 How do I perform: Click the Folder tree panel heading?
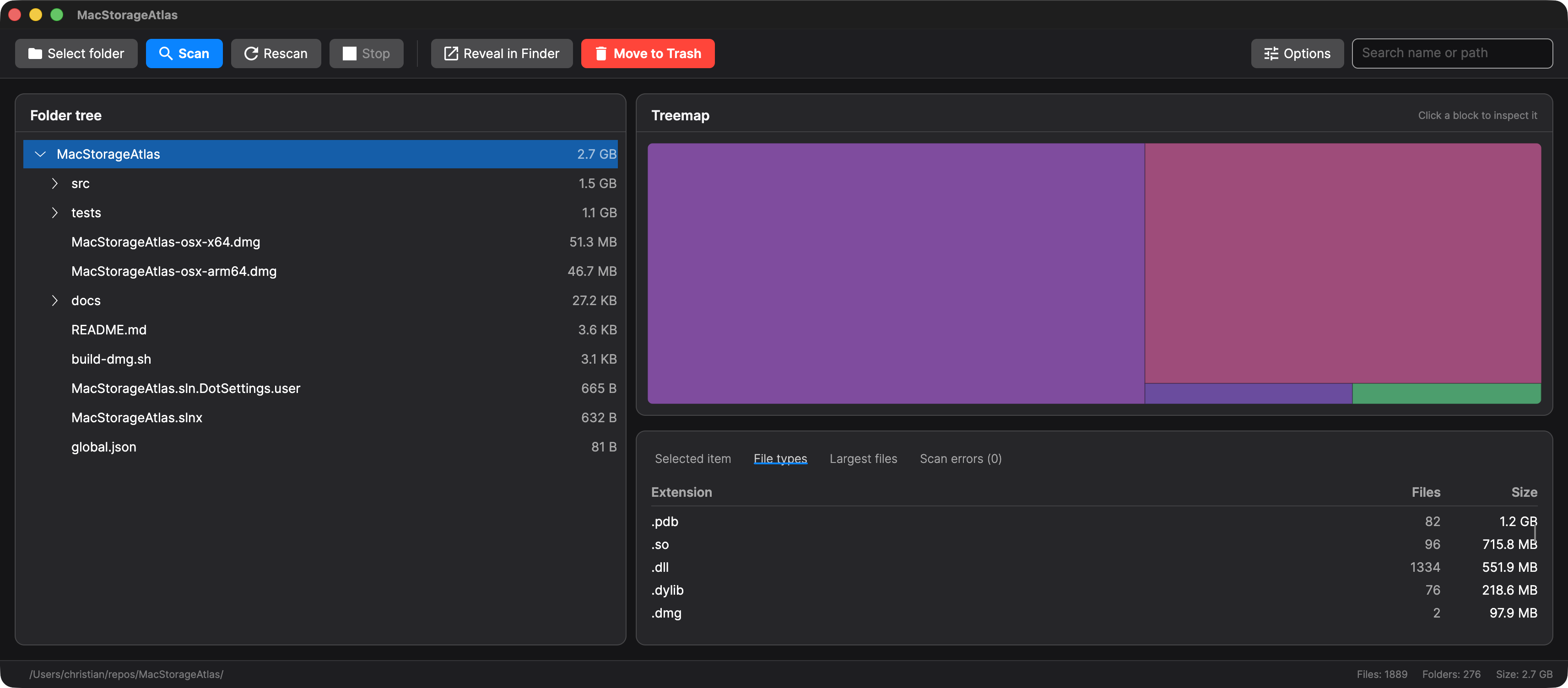pyautogui.click(x=66, y=116)
